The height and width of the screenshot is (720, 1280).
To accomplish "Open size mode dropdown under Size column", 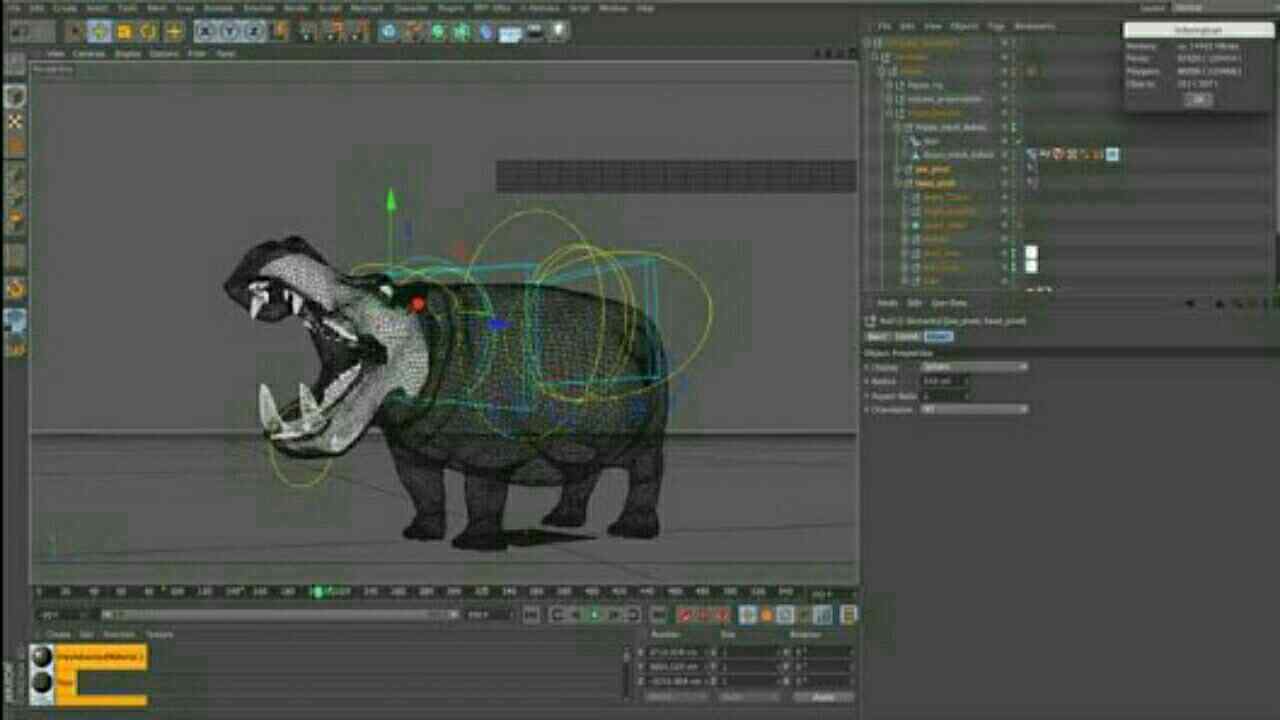I will point(750,697).
